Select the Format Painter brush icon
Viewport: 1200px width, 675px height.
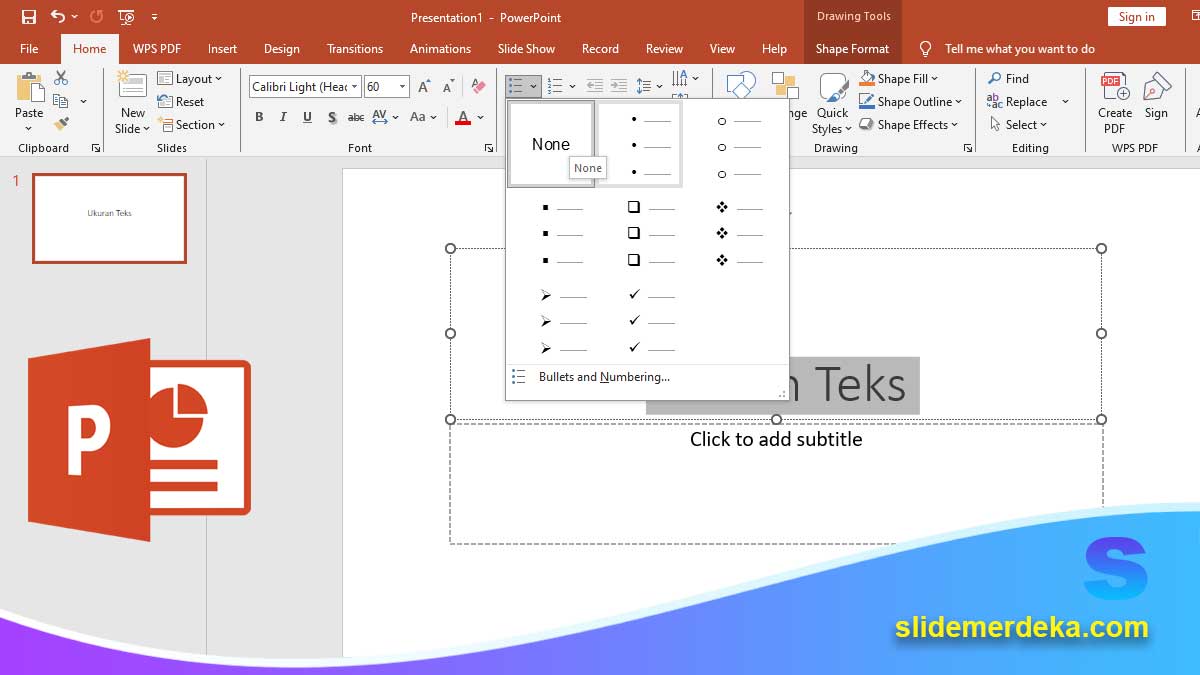pos(61,124)
